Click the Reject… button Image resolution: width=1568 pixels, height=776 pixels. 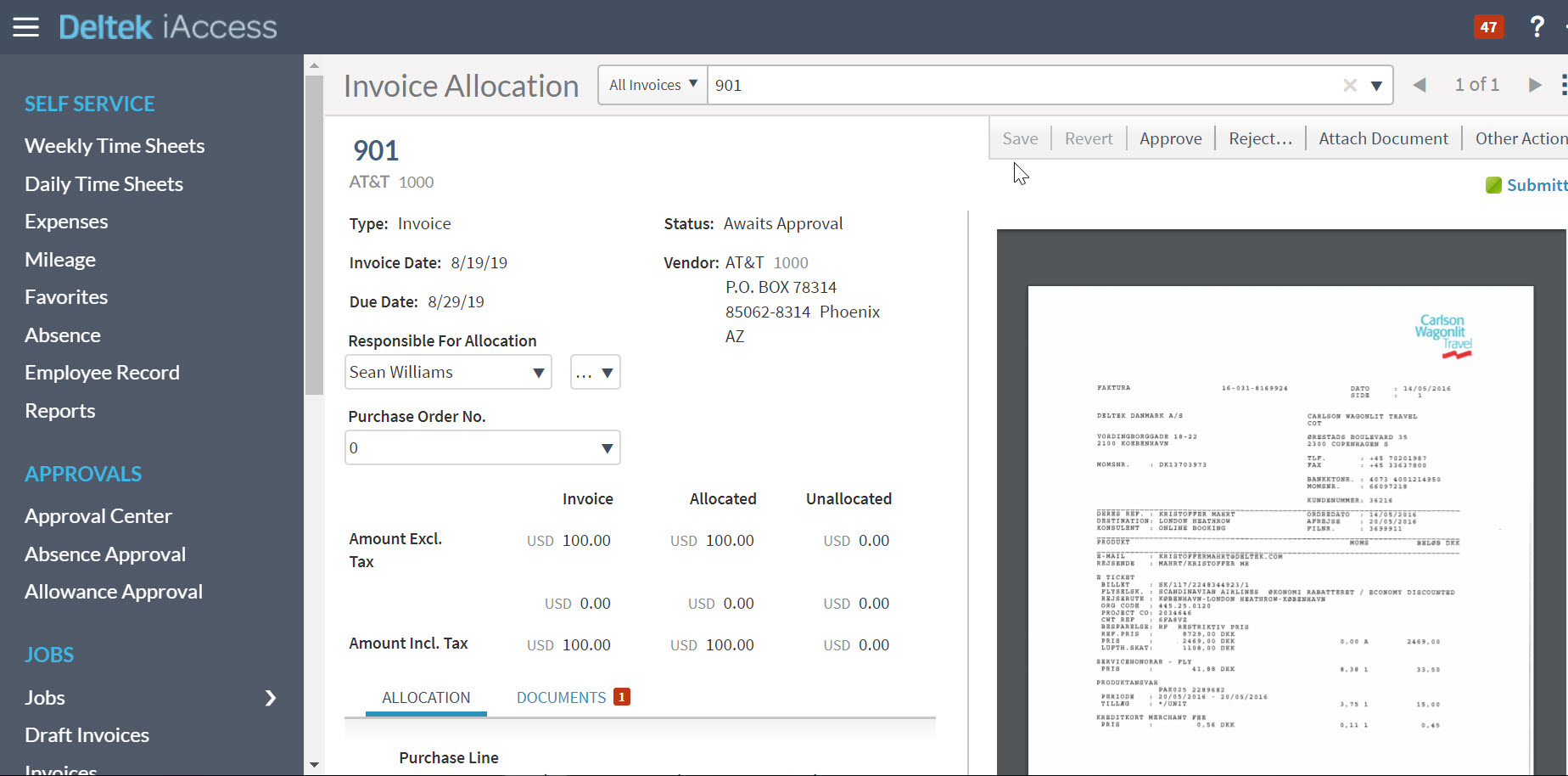[1260, 138]
